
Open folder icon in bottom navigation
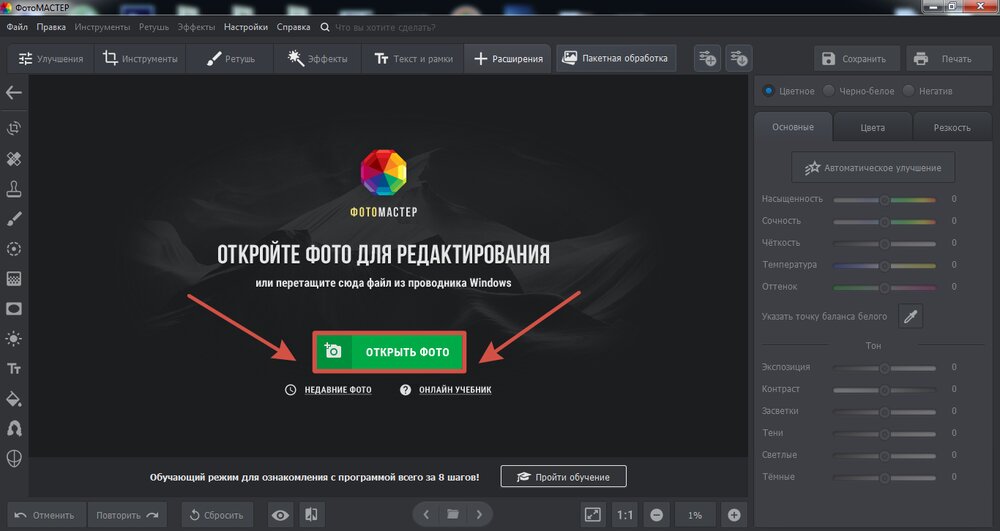coord(453,514)
